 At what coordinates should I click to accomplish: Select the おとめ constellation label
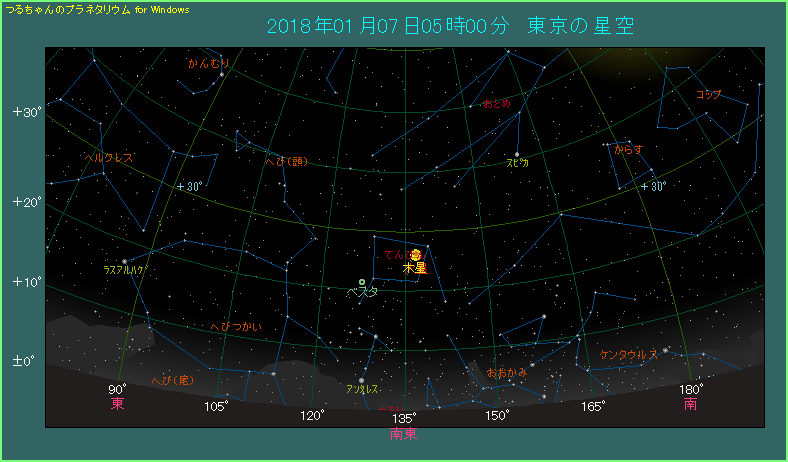click(x=496, y=103)
